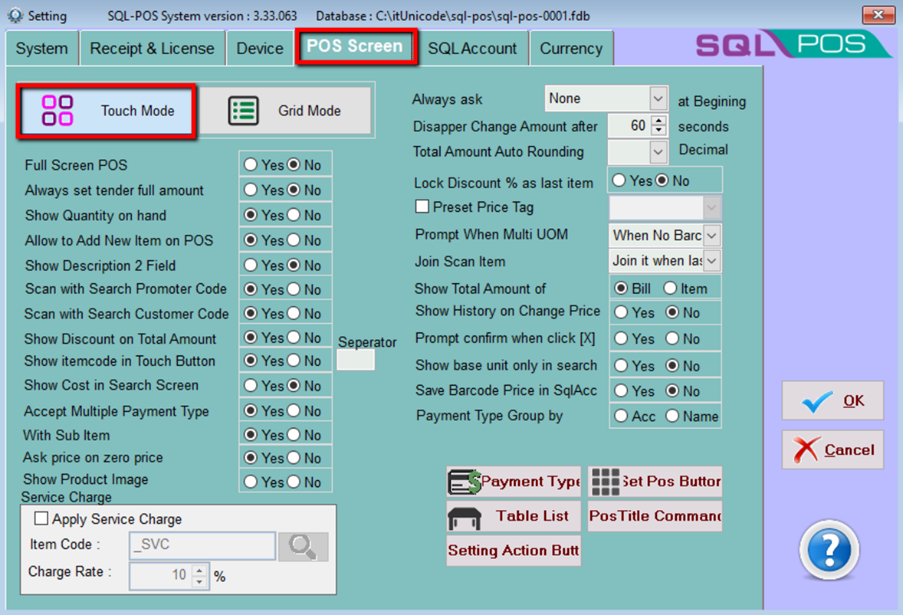903x615 pixels.
Task: Click the Seperator text field
Action: (355, 361)
